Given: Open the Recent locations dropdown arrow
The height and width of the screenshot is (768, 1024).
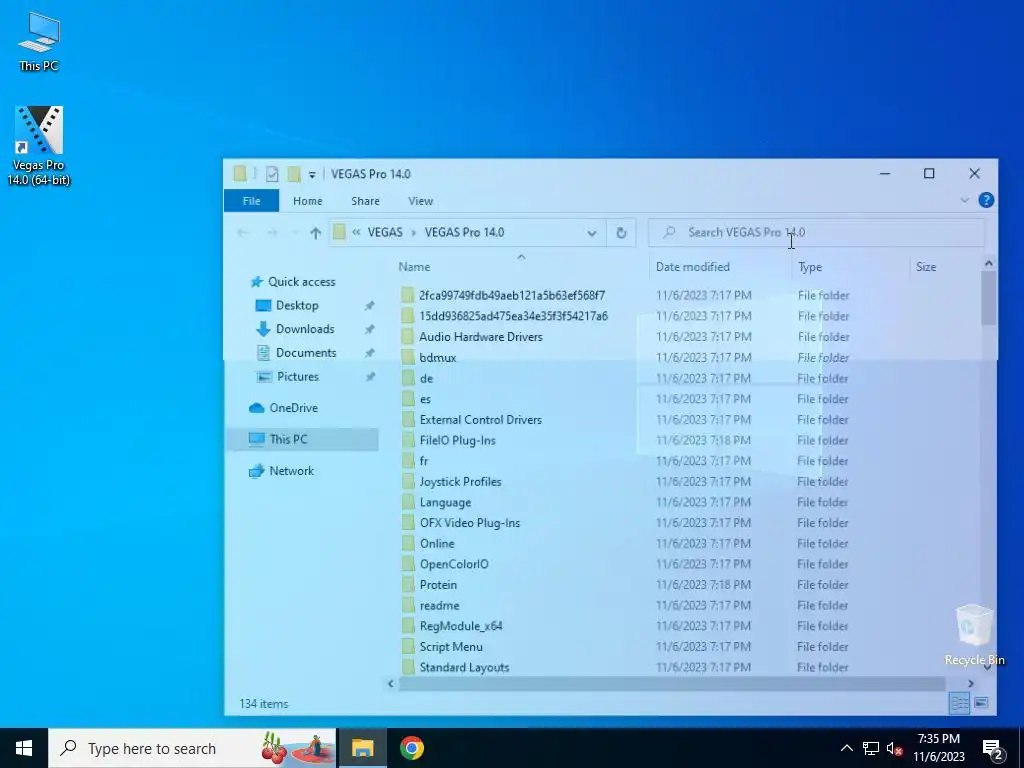Looking at the screenshot, I should (x=295, y=232).
